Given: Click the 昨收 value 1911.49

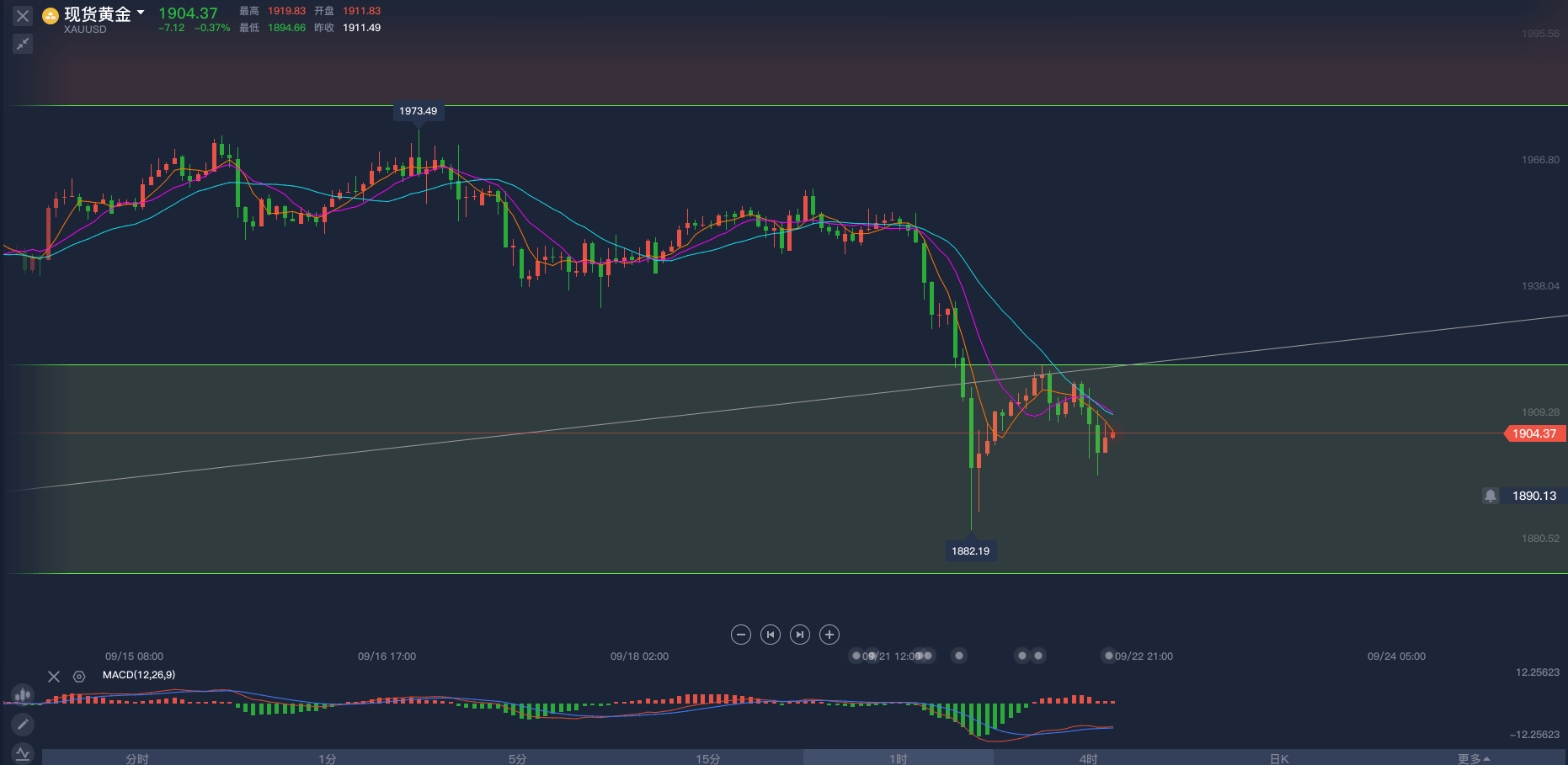Looking at the screenshot, I should pos(362,28).
